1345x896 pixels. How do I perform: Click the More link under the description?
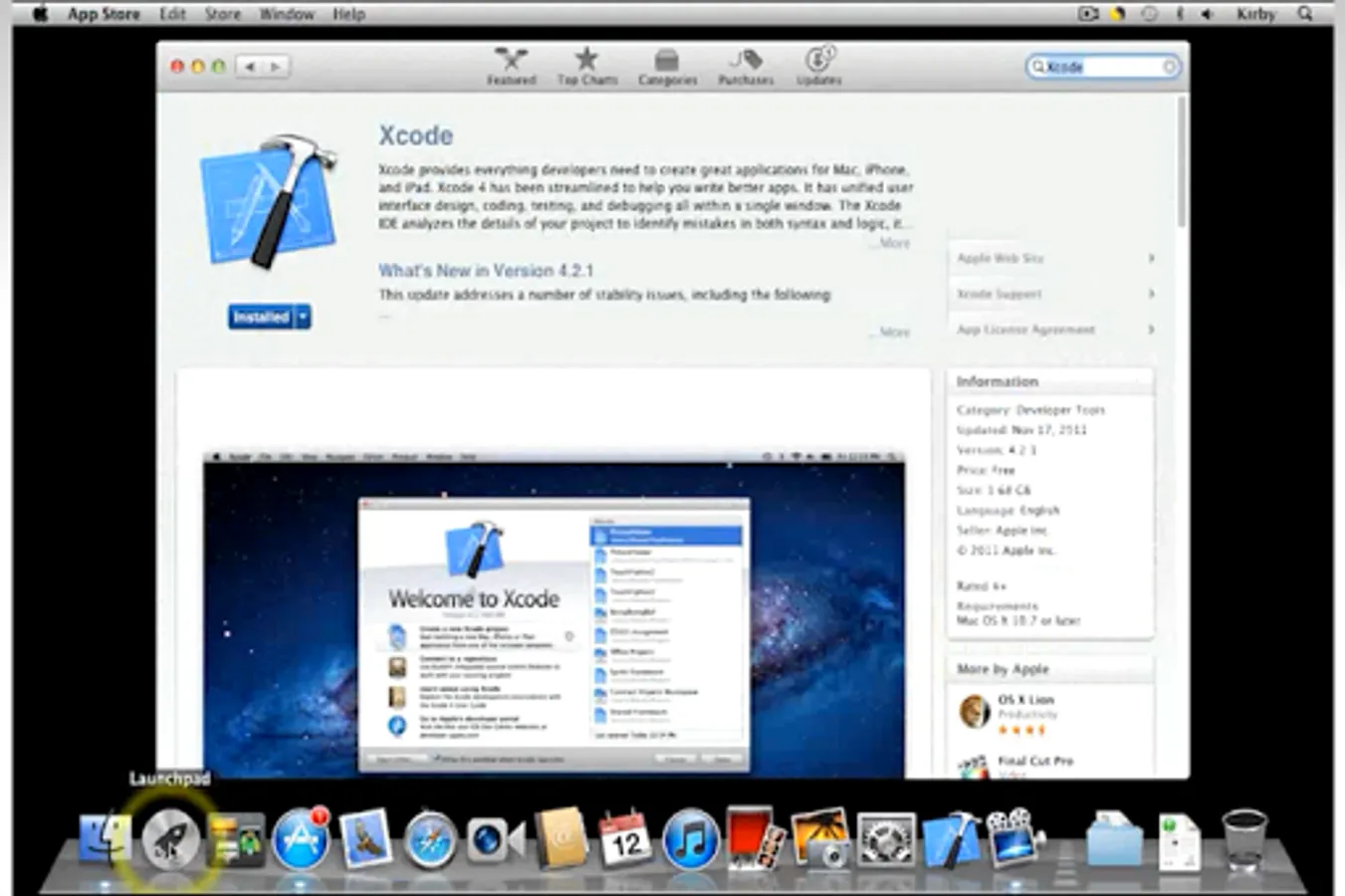coord(889,243)
